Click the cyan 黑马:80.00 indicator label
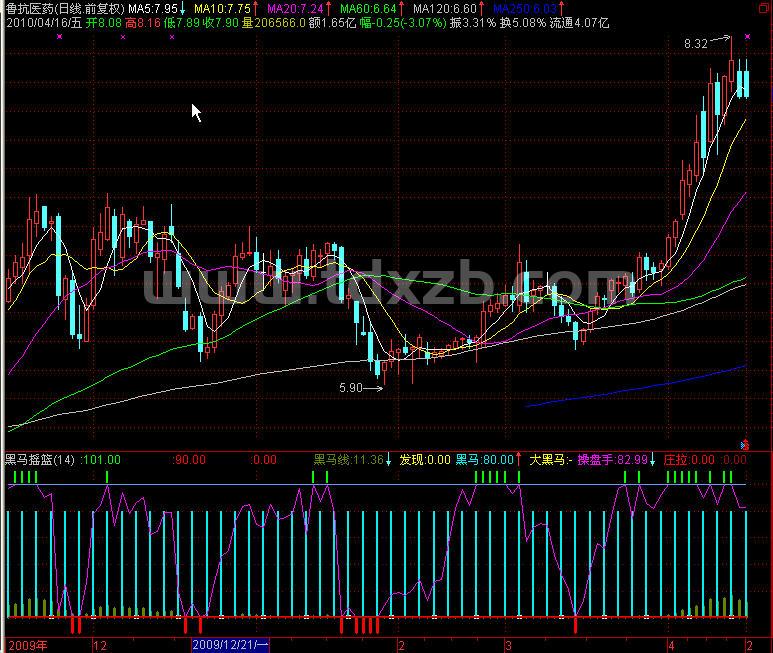Screen dimensions: 773x653 pyautogui.click(x=485, y=460)
